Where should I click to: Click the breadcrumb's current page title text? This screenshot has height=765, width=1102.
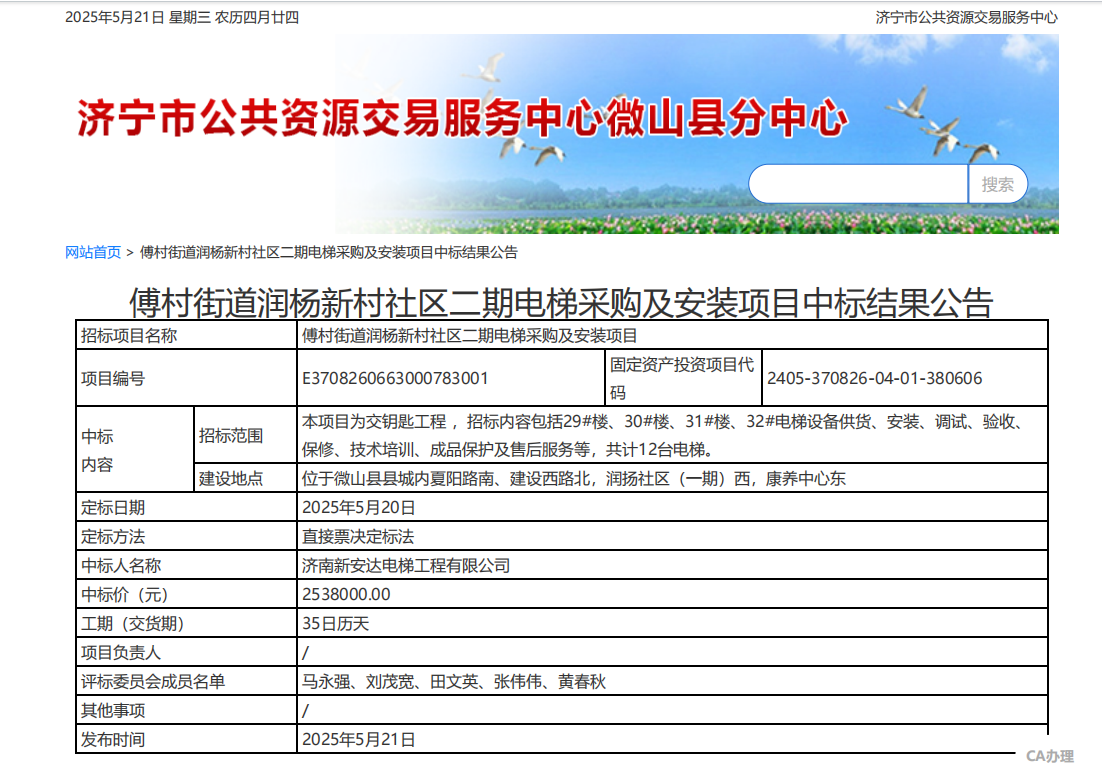328,252
